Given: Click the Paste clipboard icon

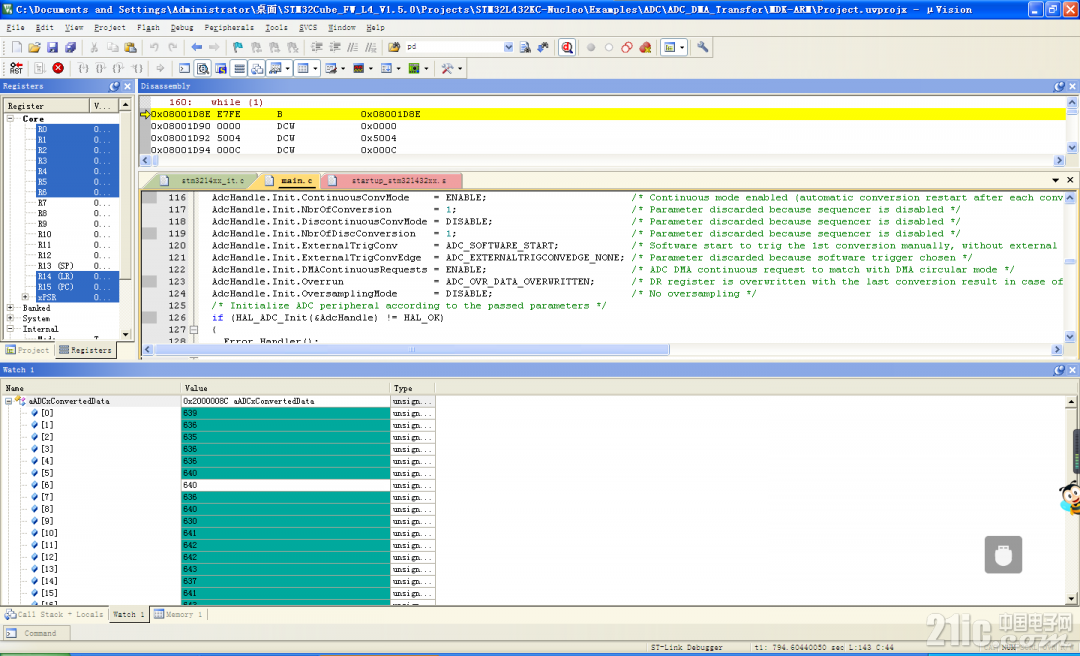Looking at the screenshot, I should [130, 47].
